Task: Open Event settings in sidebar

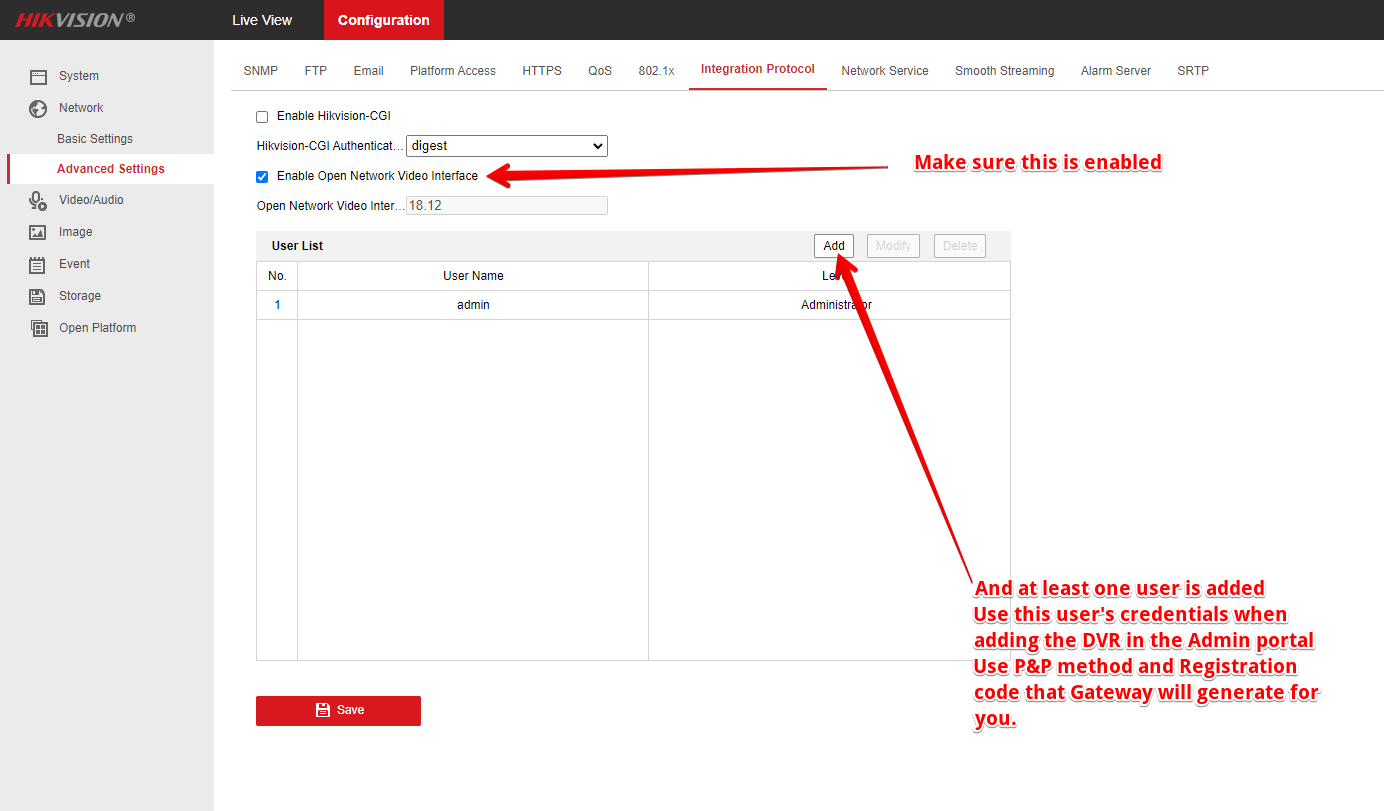Action: (75, 264)
